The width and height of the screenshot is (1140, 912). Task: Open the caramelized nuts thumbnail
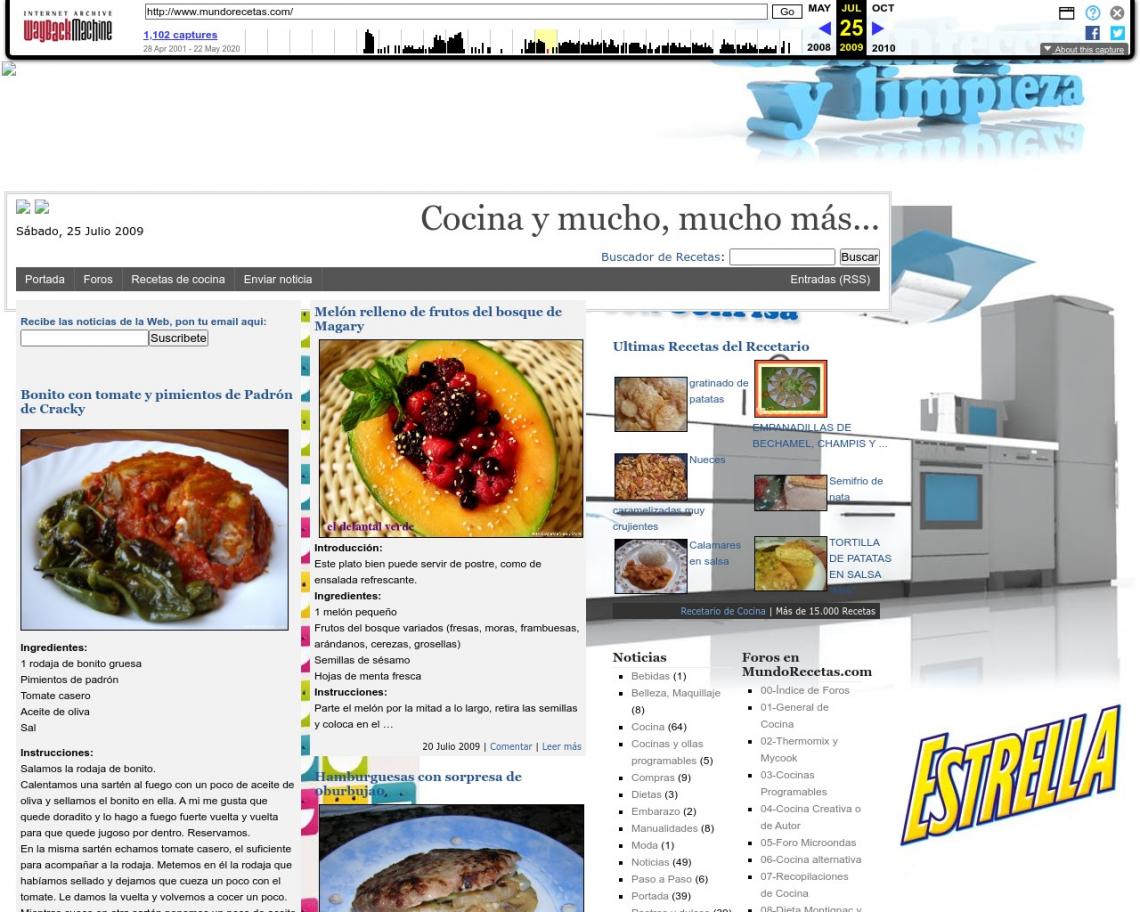(651, 477)
